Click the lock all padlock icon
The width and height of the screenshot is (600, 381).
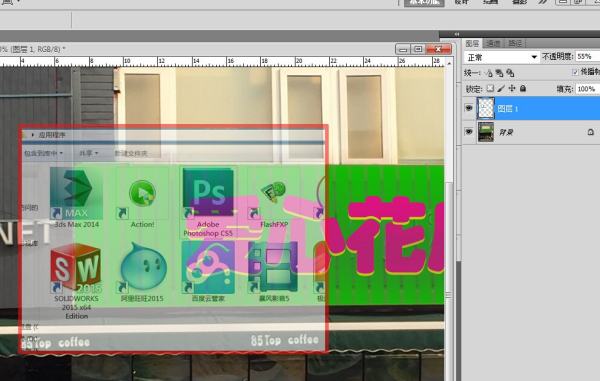(x=523, y=89)
